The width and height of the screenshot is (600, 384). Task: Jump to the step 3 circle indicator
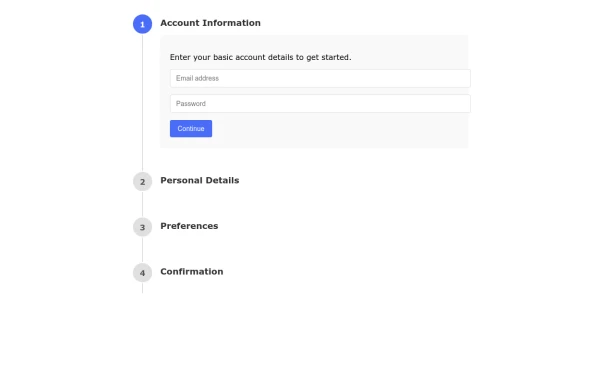tap(142, 227)
